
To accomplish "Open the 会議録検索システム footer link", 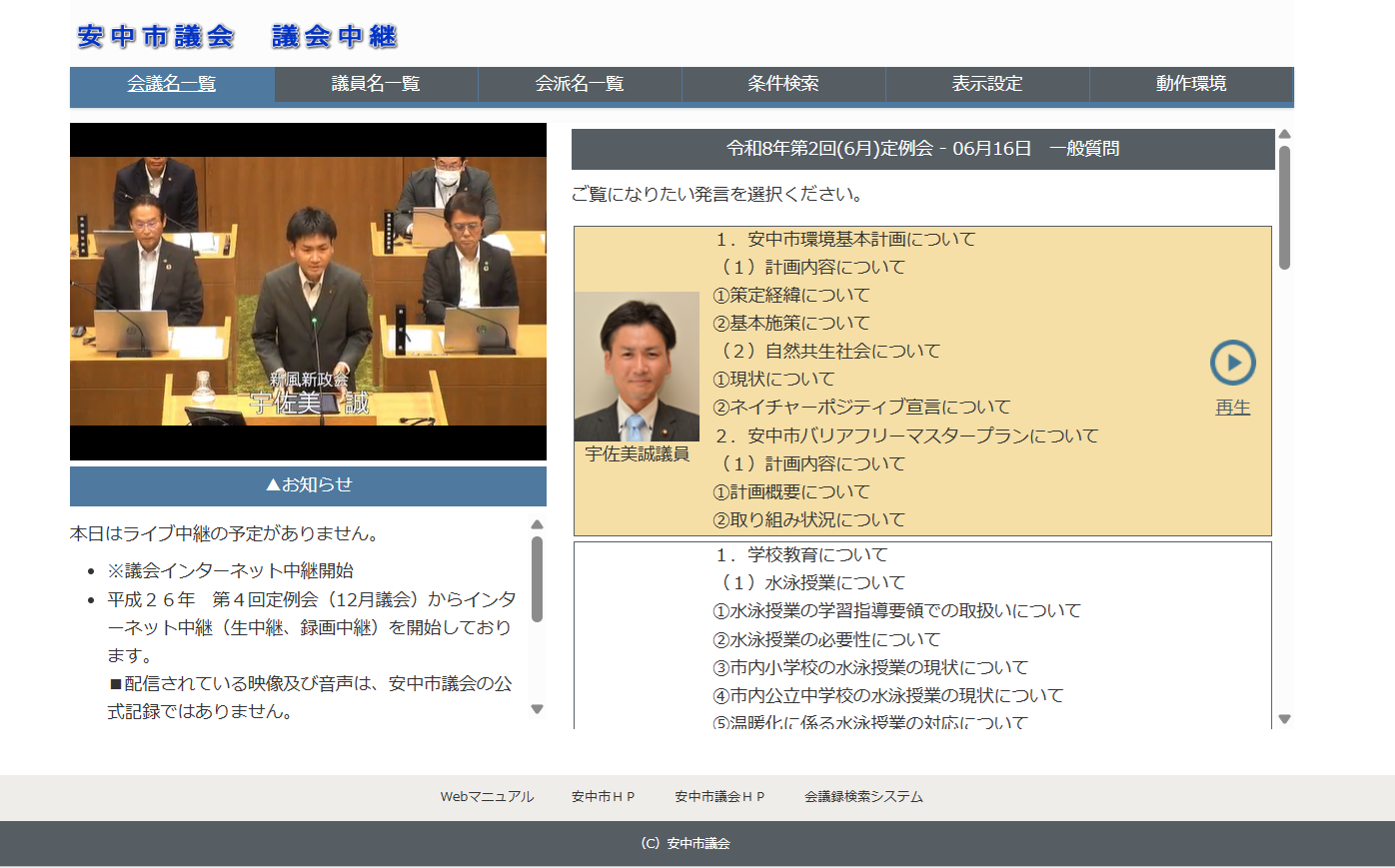I will click(x=864, y=797).
